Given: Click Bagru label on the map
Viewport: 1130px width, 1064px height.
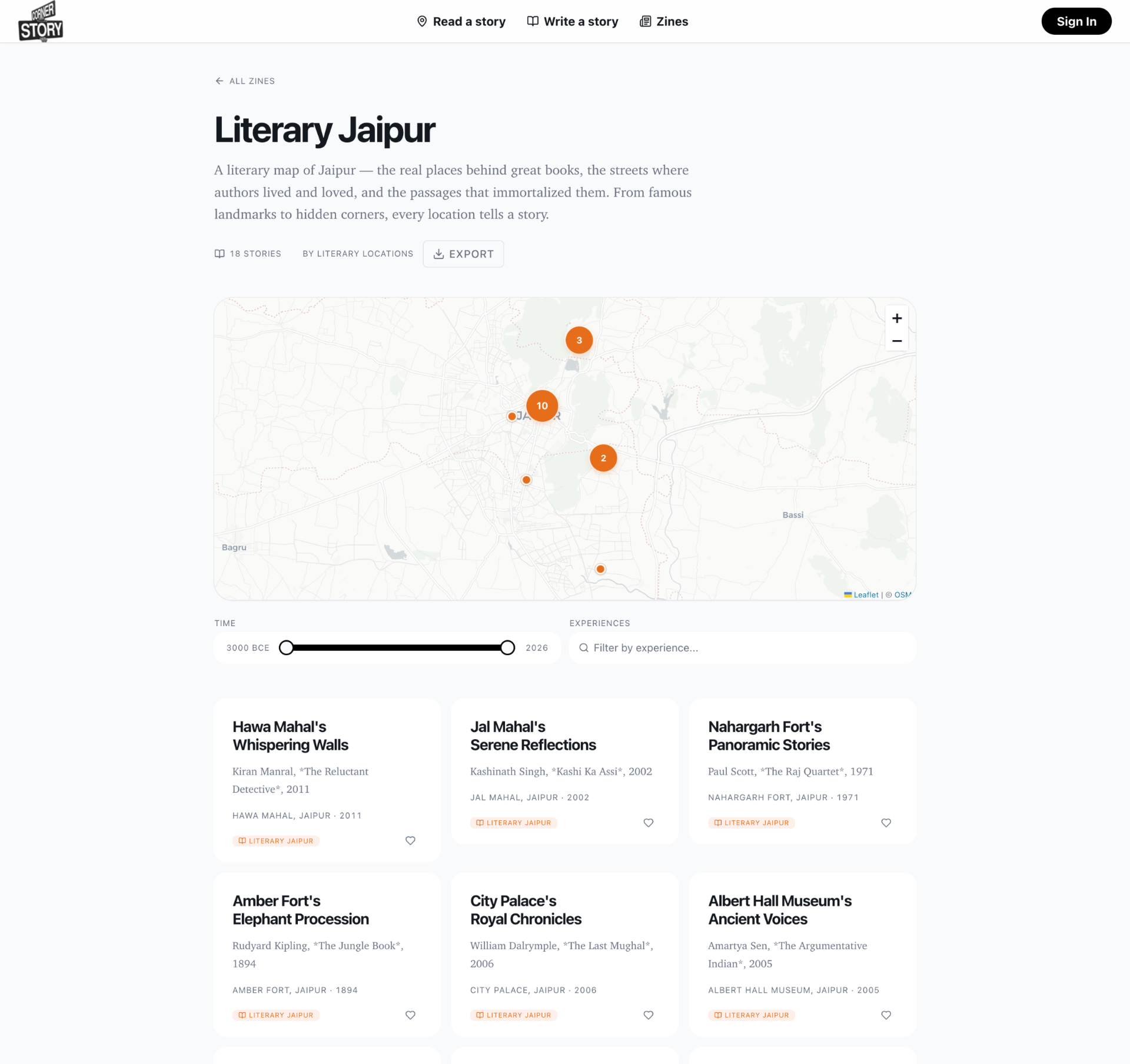Looking at the screenshot, I should pyautogui.click(x=234, y=547).
